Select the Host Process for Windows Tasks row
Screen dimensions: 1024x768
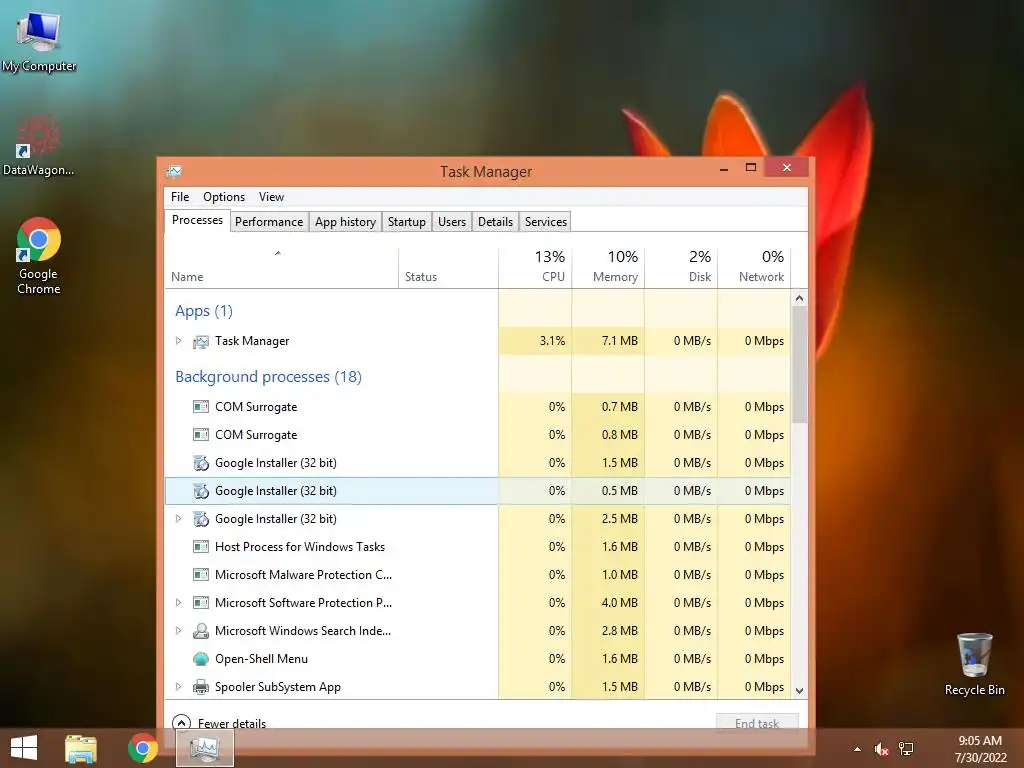coord(478,547)
